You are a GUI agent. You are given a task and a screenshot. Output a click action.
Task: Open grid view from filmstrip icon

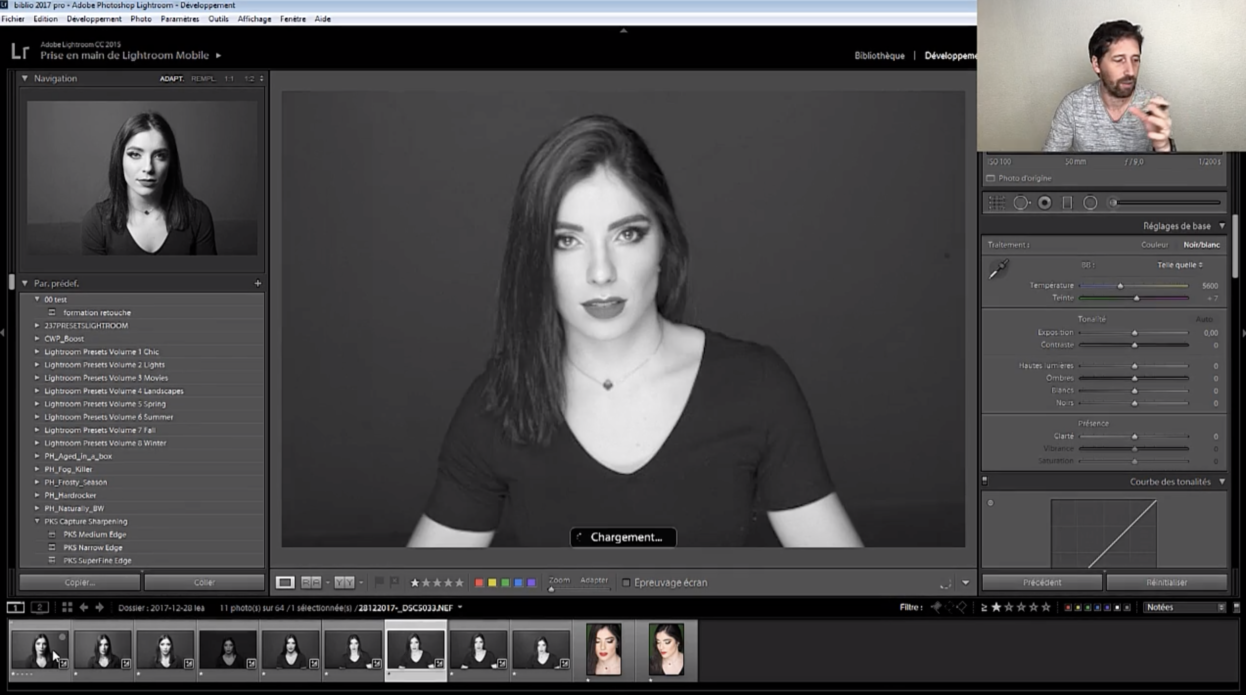pos(67,607)
